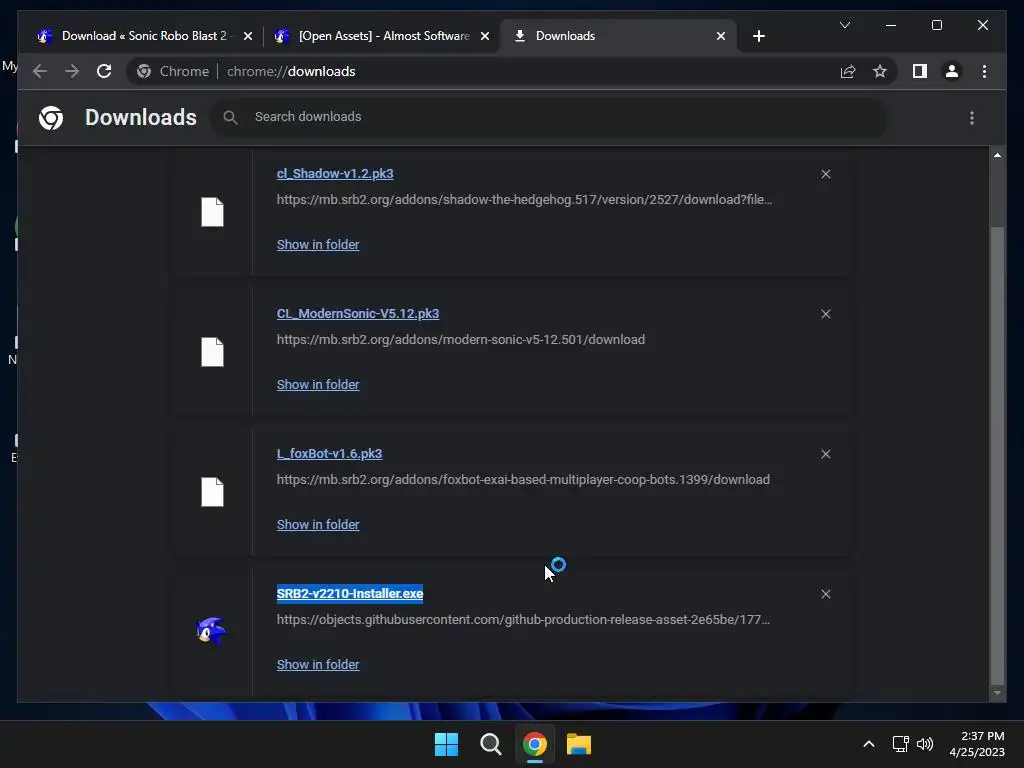Open the tab search dropdown arrow
The image size is (1024, 768).
[844, 25]
